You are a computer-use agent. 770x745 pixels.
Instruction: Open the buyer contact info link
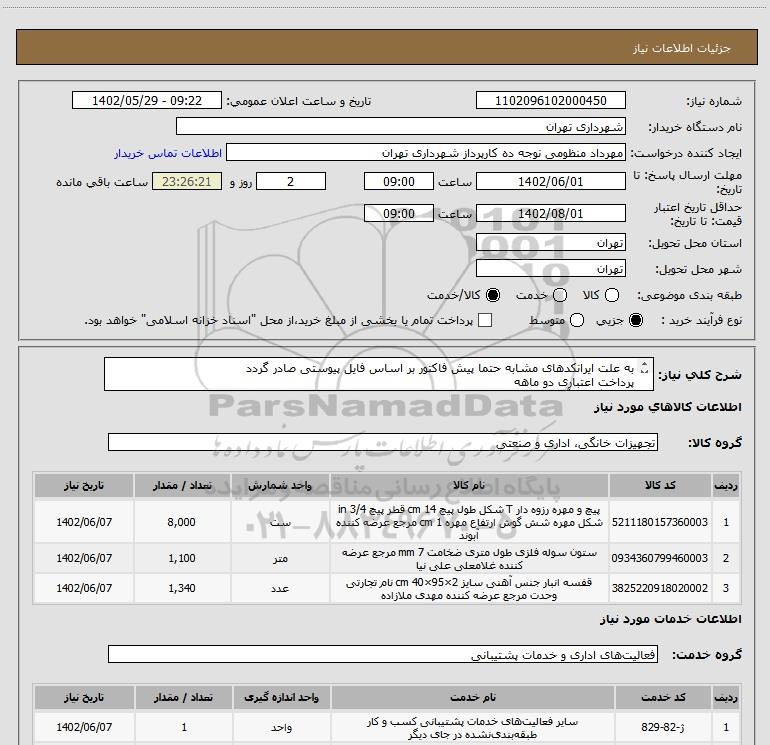(x=168, y=153)
